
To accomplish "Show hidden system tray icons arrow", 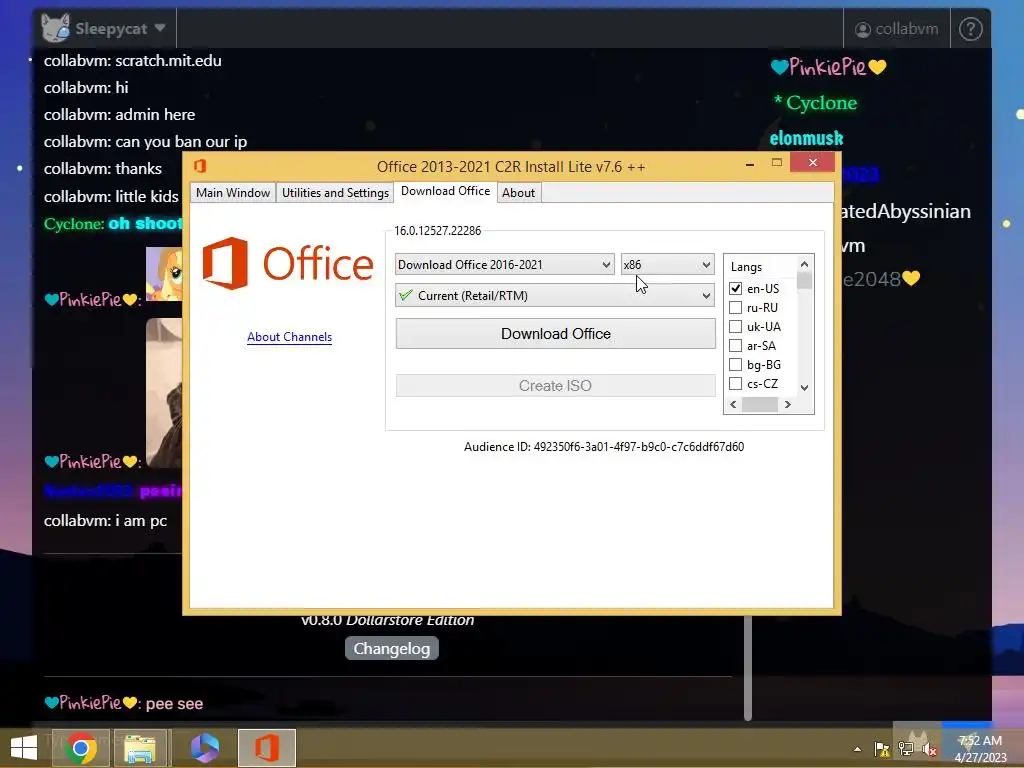I will click(x=857, y=749).
